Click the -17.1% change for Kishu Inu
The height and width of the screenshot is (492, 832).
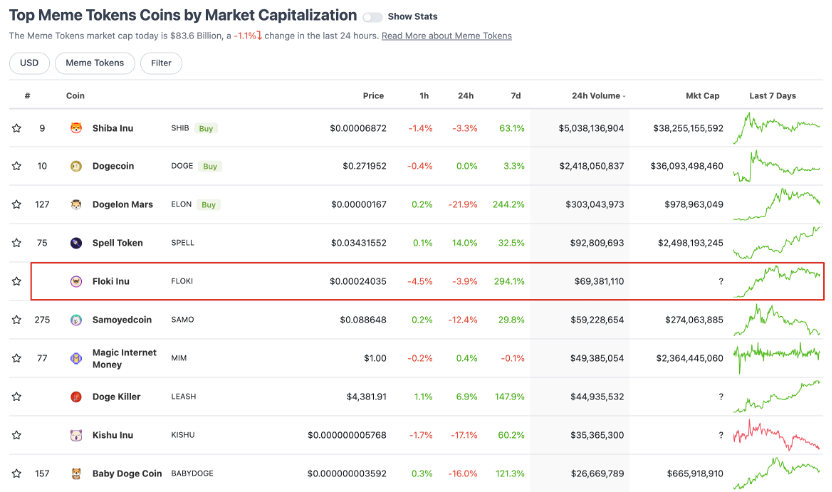tap(464, 435)
